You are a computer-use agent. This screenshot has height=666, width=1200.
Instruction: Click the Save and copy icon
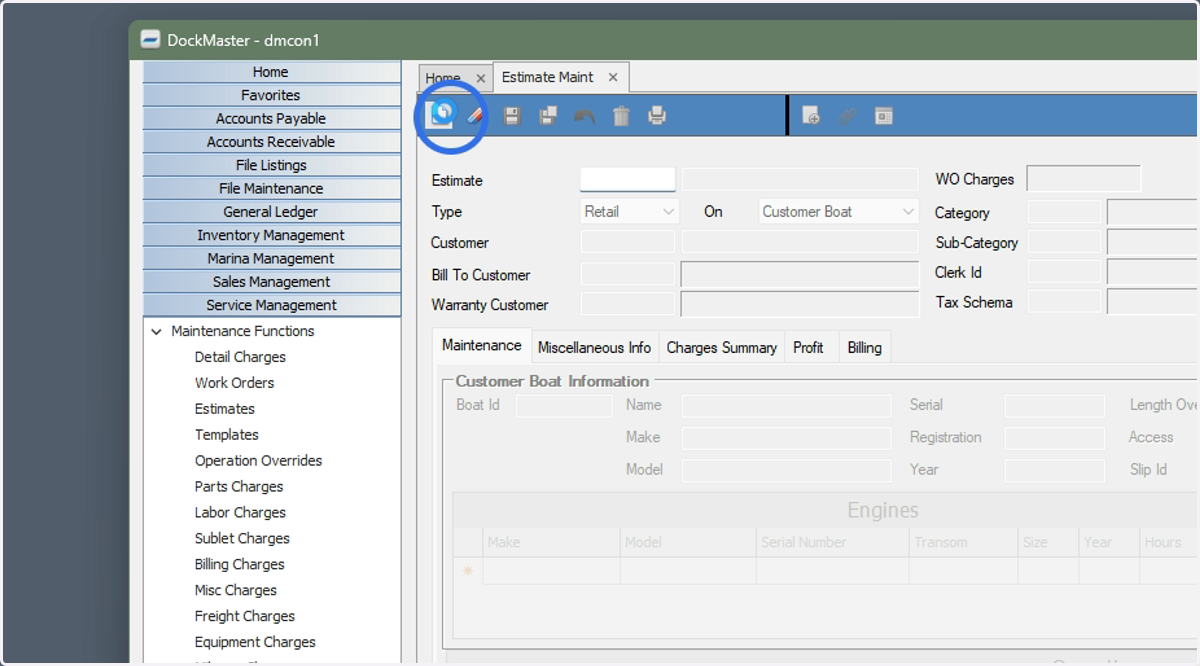pyautogui.click(x=548, y=116)
